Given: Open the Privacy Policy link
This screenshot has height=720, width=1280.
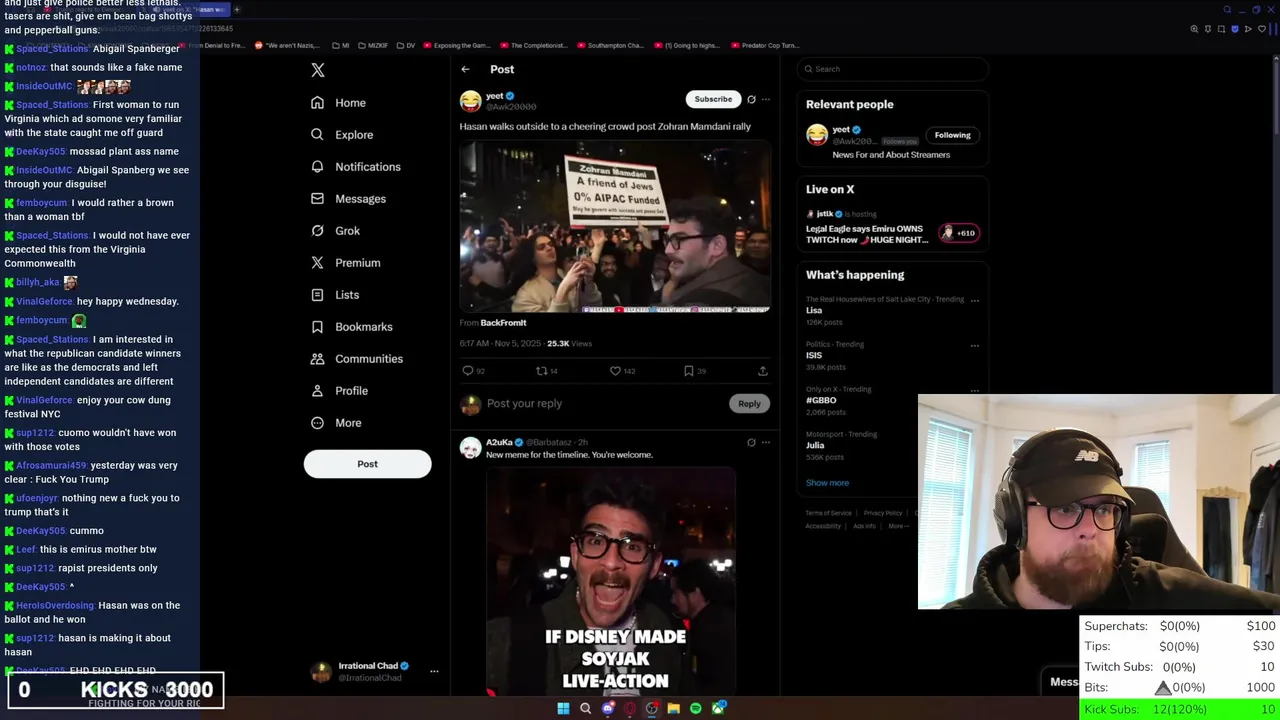Looking at the screenshot, I should coord(883,513).
